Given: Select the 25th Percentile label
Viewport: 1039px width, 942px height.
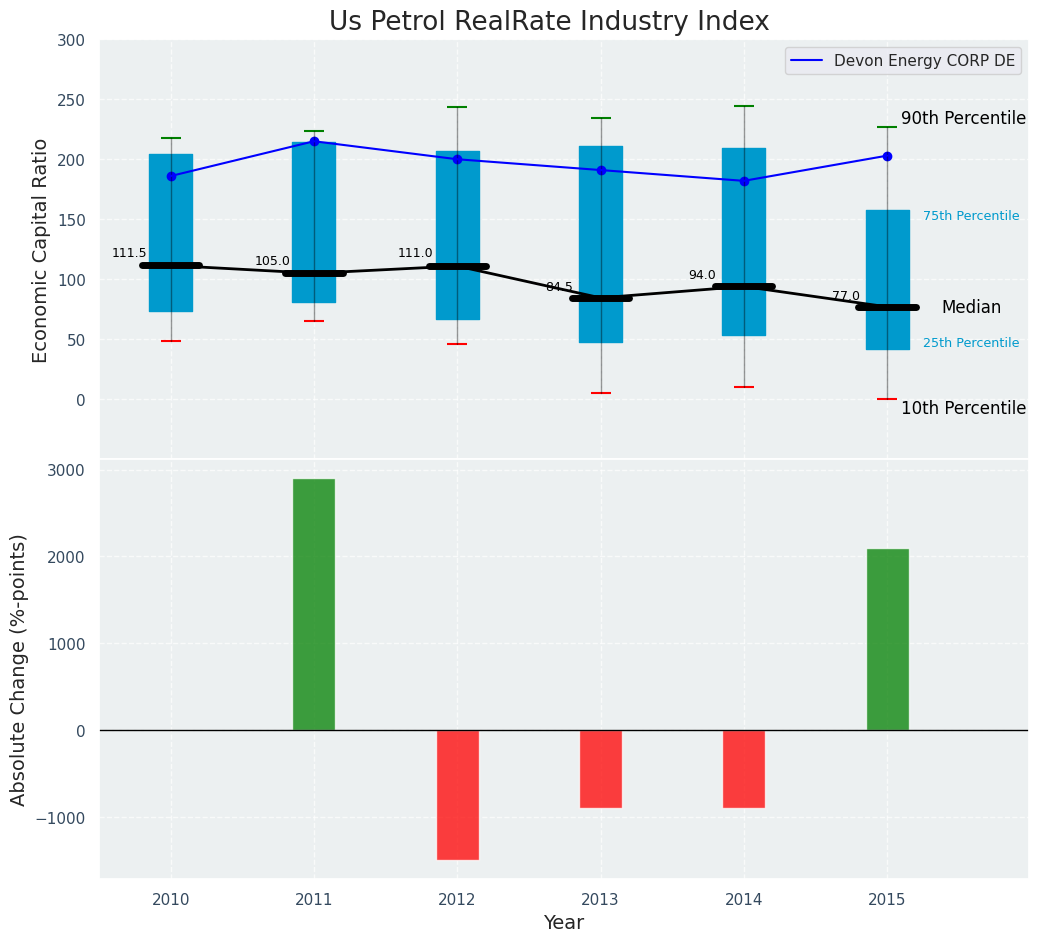Looking at the screenshot, I should [x=971, y=343].
